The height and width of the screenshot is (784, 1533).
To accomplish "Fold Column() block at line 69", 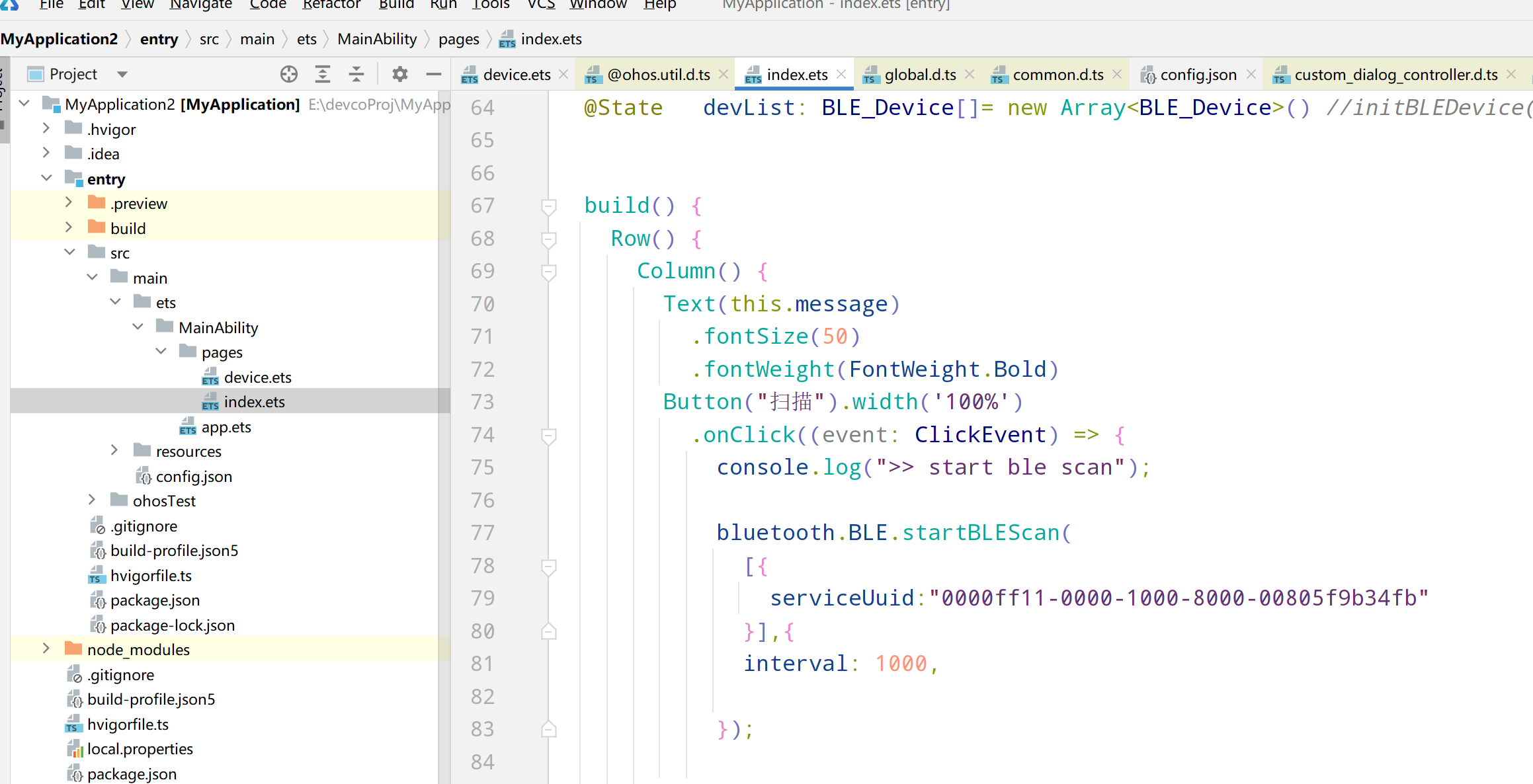I will click(548, 272).
